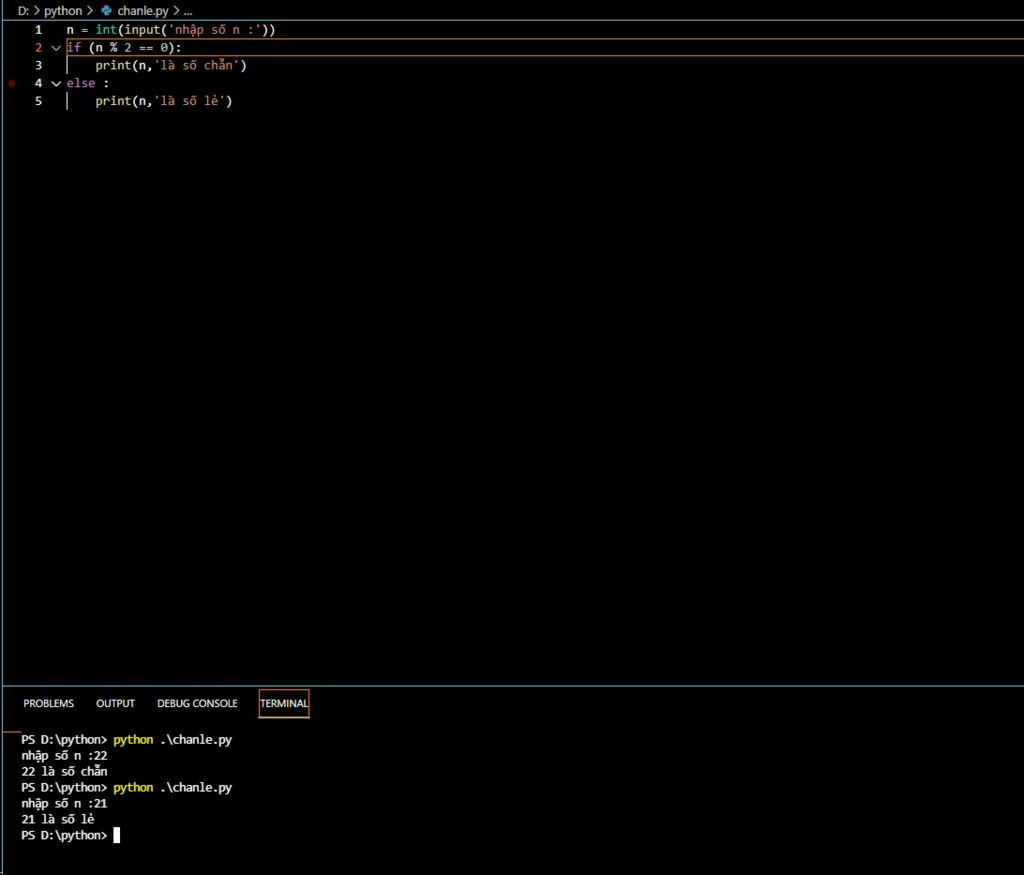This screenshot has height=875, width=1024.
Task: Collapse the if block fold arrow on line 2
Action: point(56,48)
